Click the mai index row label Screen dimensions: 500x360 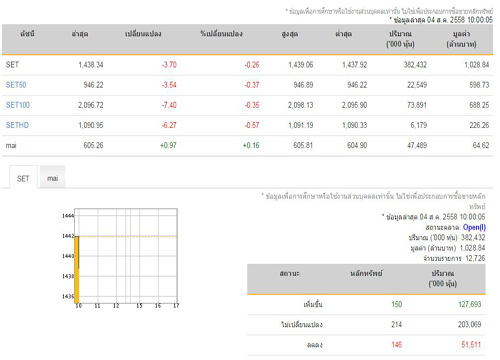click(x=11, y=145)
